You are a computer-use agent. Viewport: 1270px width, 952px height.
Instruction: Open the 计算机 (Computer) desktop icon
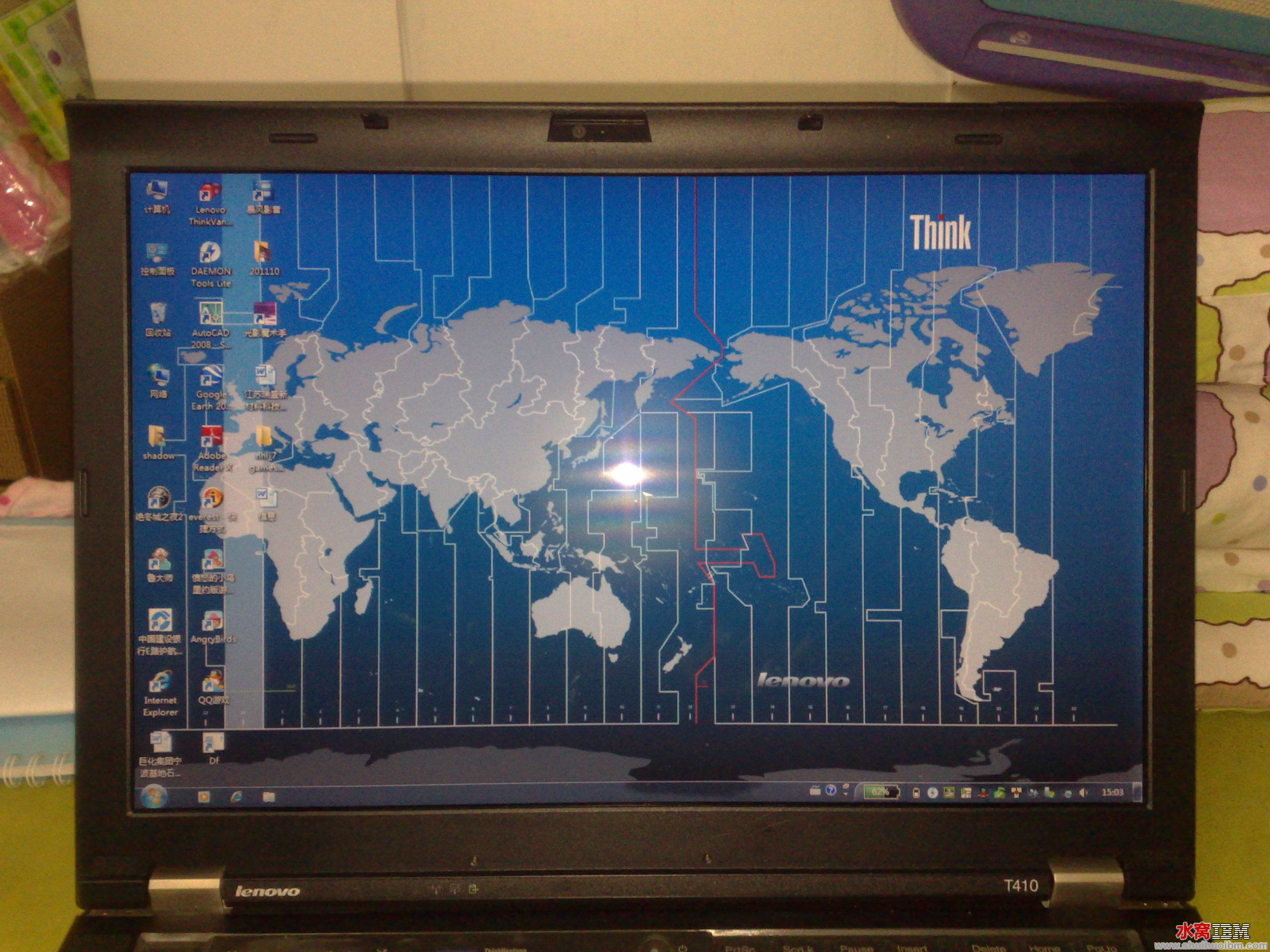[x=157, y=196]
